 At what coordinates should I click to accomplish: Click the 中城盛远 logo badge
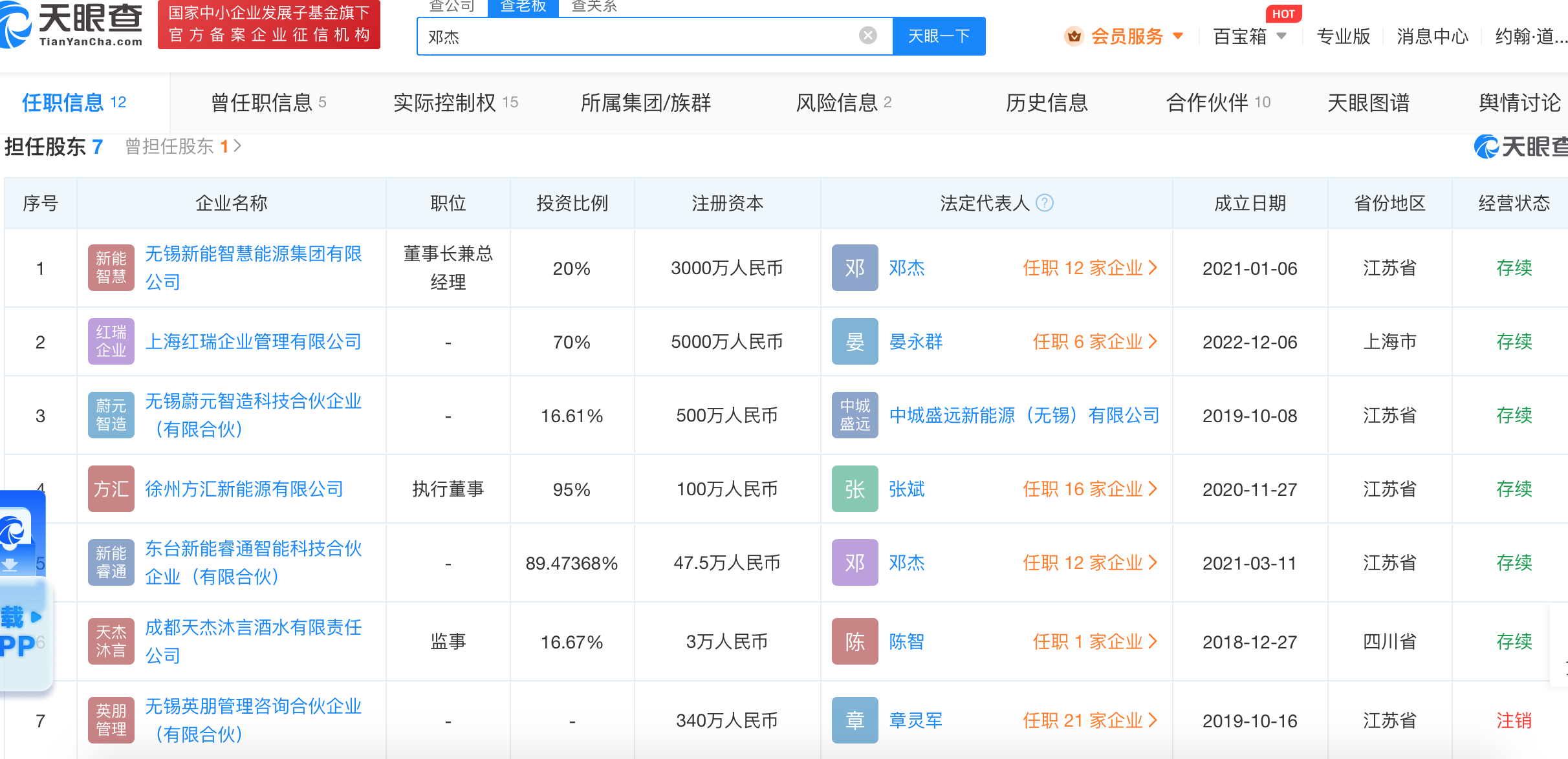point(855,415)
